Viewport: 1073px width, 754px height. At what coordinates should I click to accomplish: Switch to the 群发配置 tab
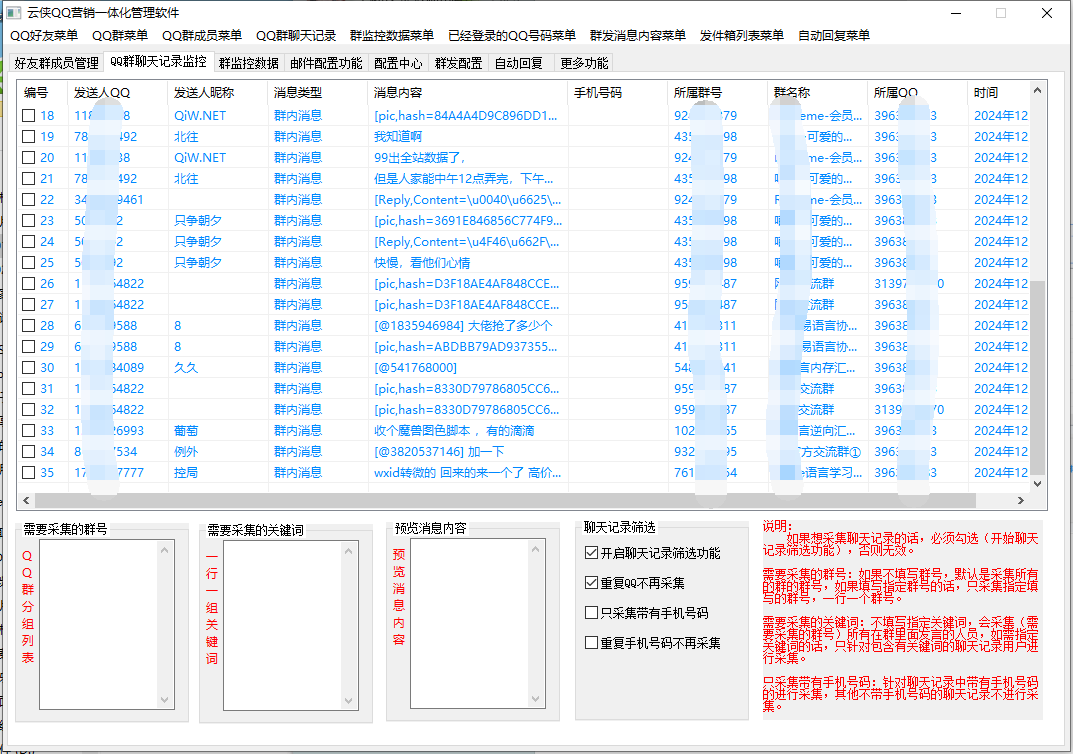[458, 63]
